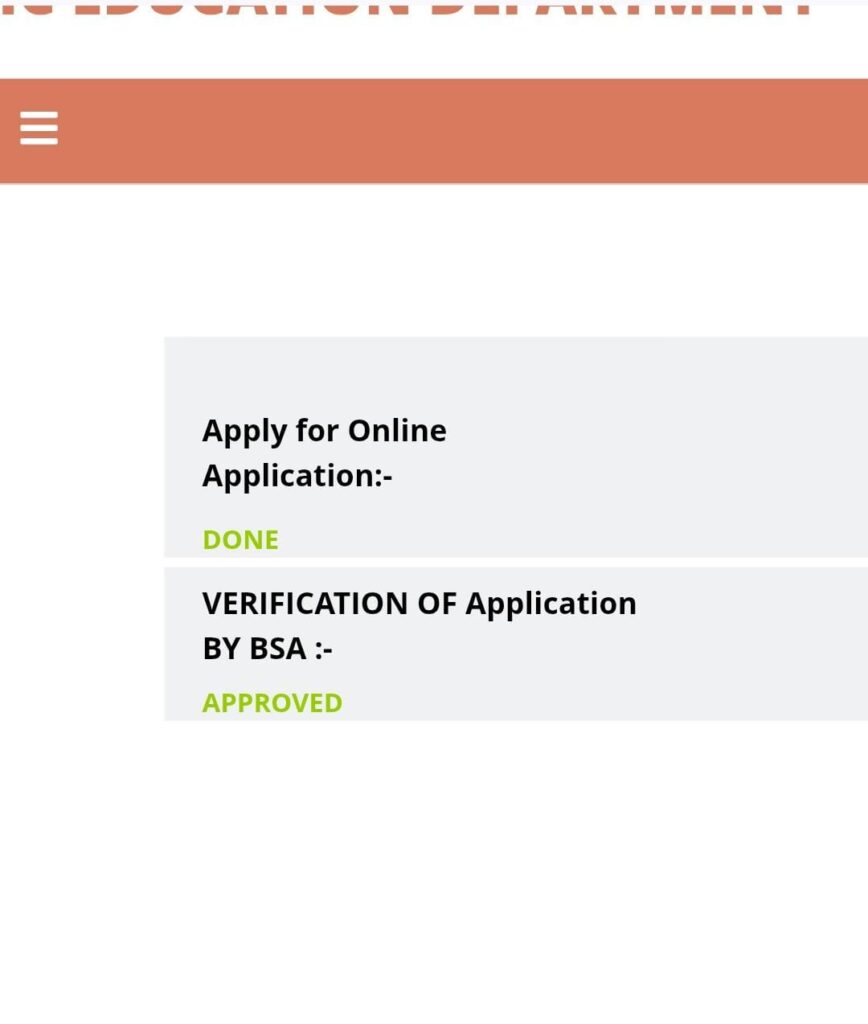
Task: Click the white gap between the two cards
Action: 500,562
